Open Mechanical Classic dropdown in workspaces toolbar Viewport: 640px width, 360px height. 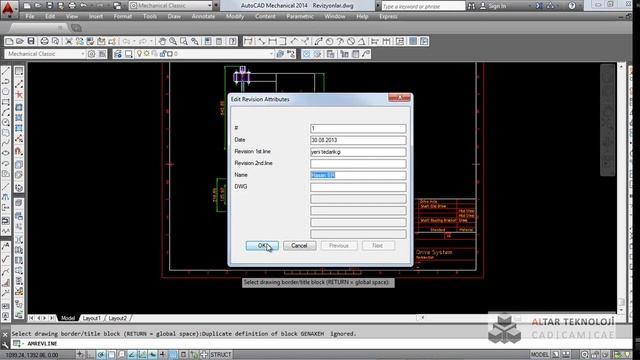coord(82,54)
